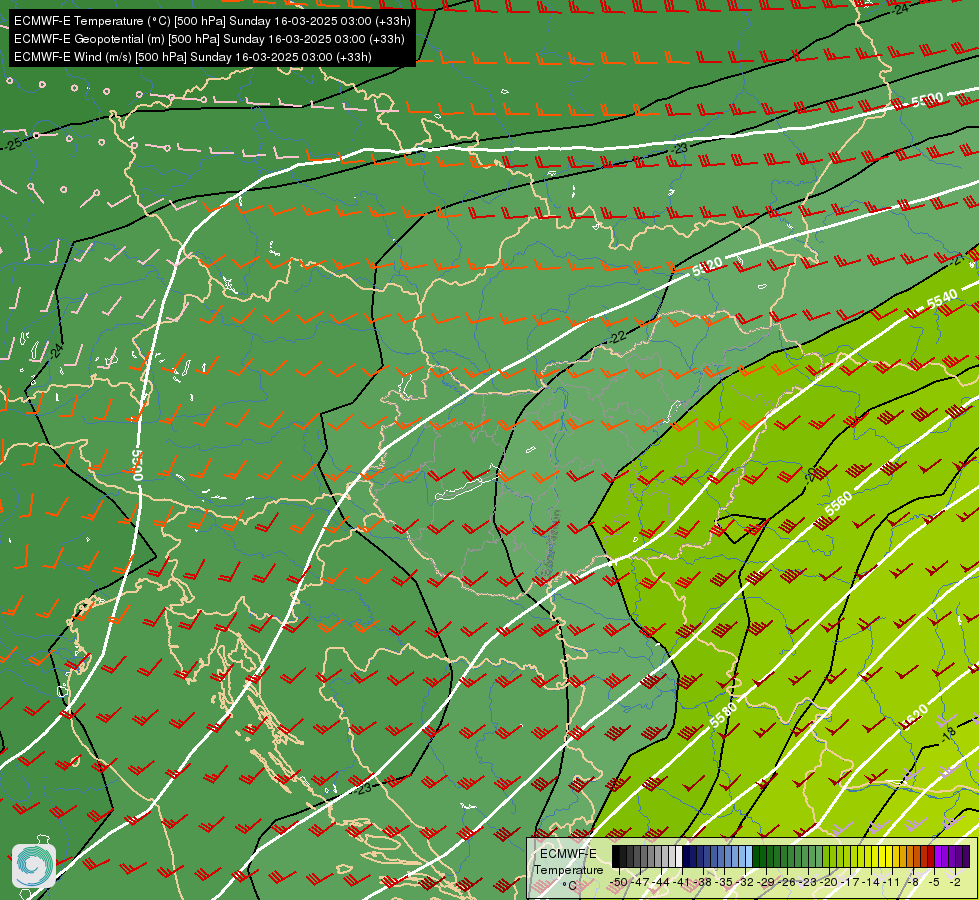Click the -22 isotherm label on the map

616,338
